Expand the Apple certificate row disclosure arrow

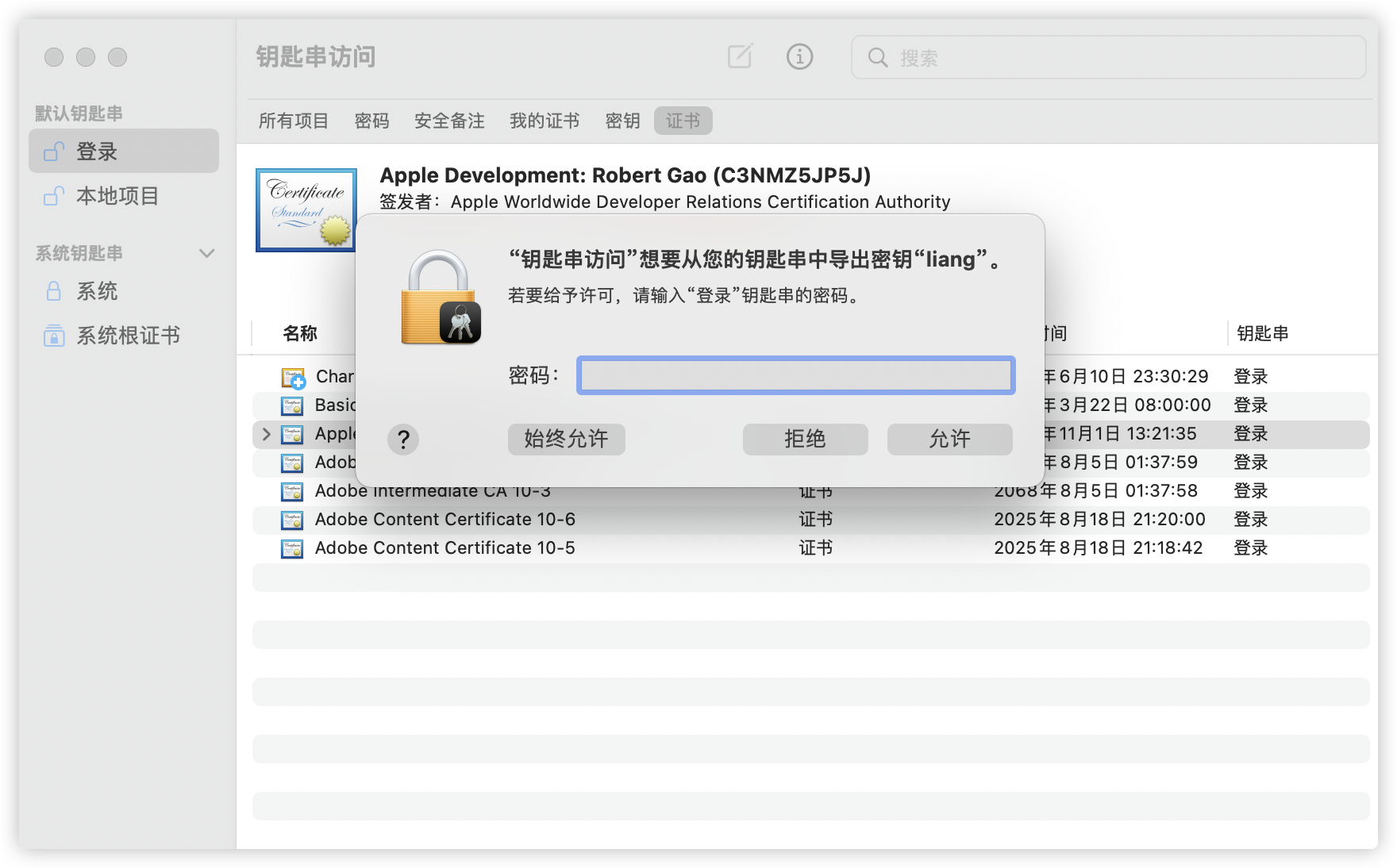[x=267, y=434]
